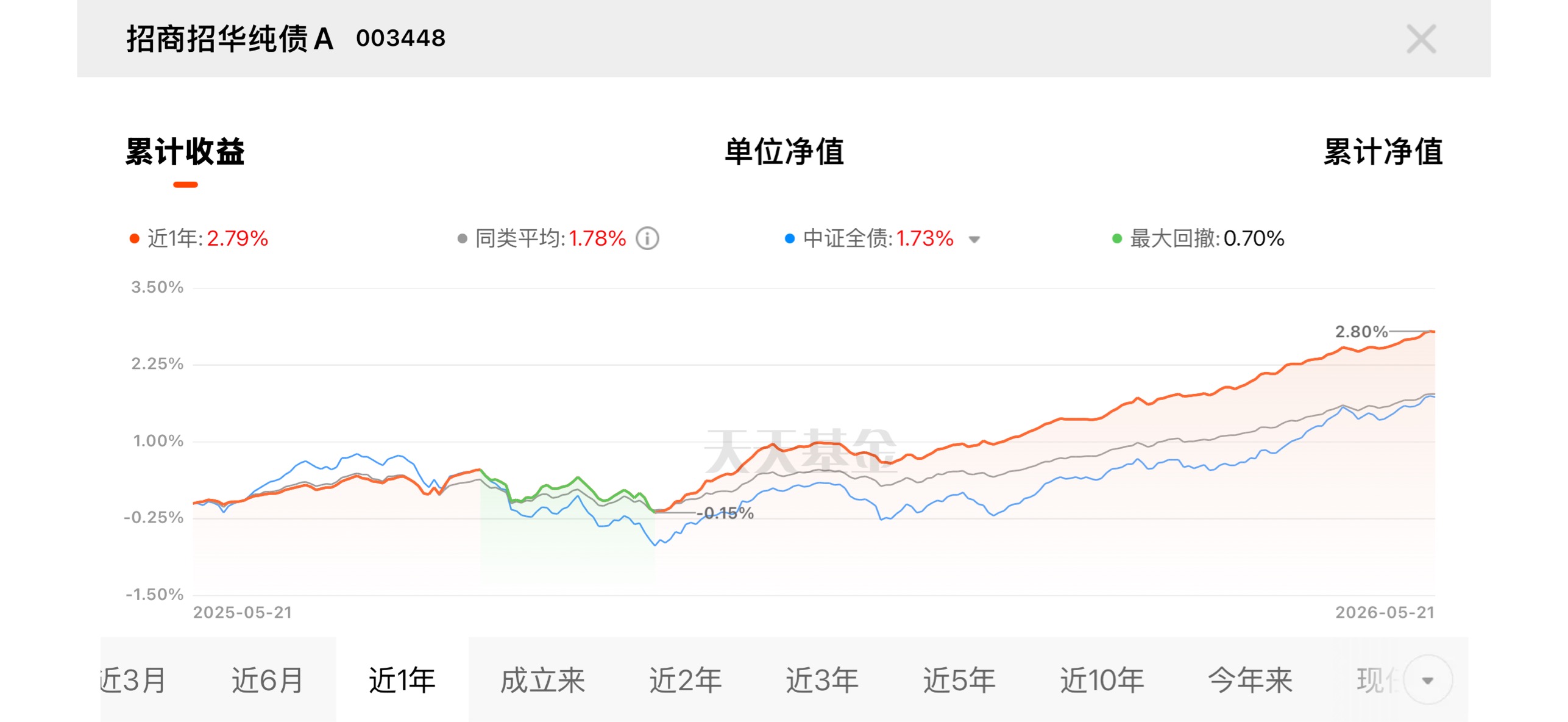1568x722 pixels.
Task: Switch to the 累计净值 tab
Action: [x=1383, y=152]
